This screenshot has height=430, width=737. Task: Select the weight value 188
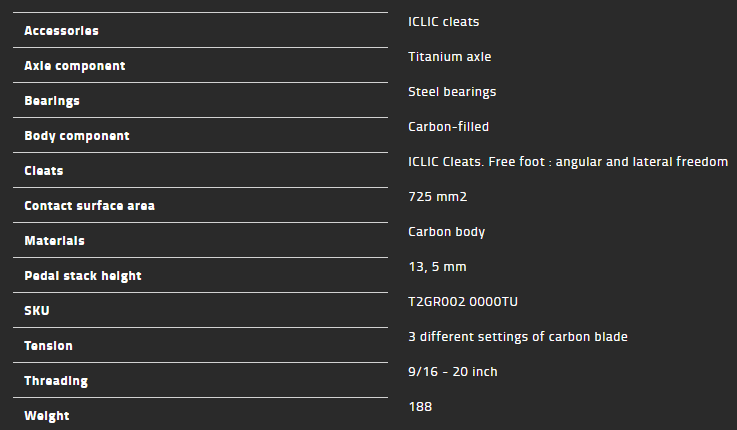pos(420,406)
